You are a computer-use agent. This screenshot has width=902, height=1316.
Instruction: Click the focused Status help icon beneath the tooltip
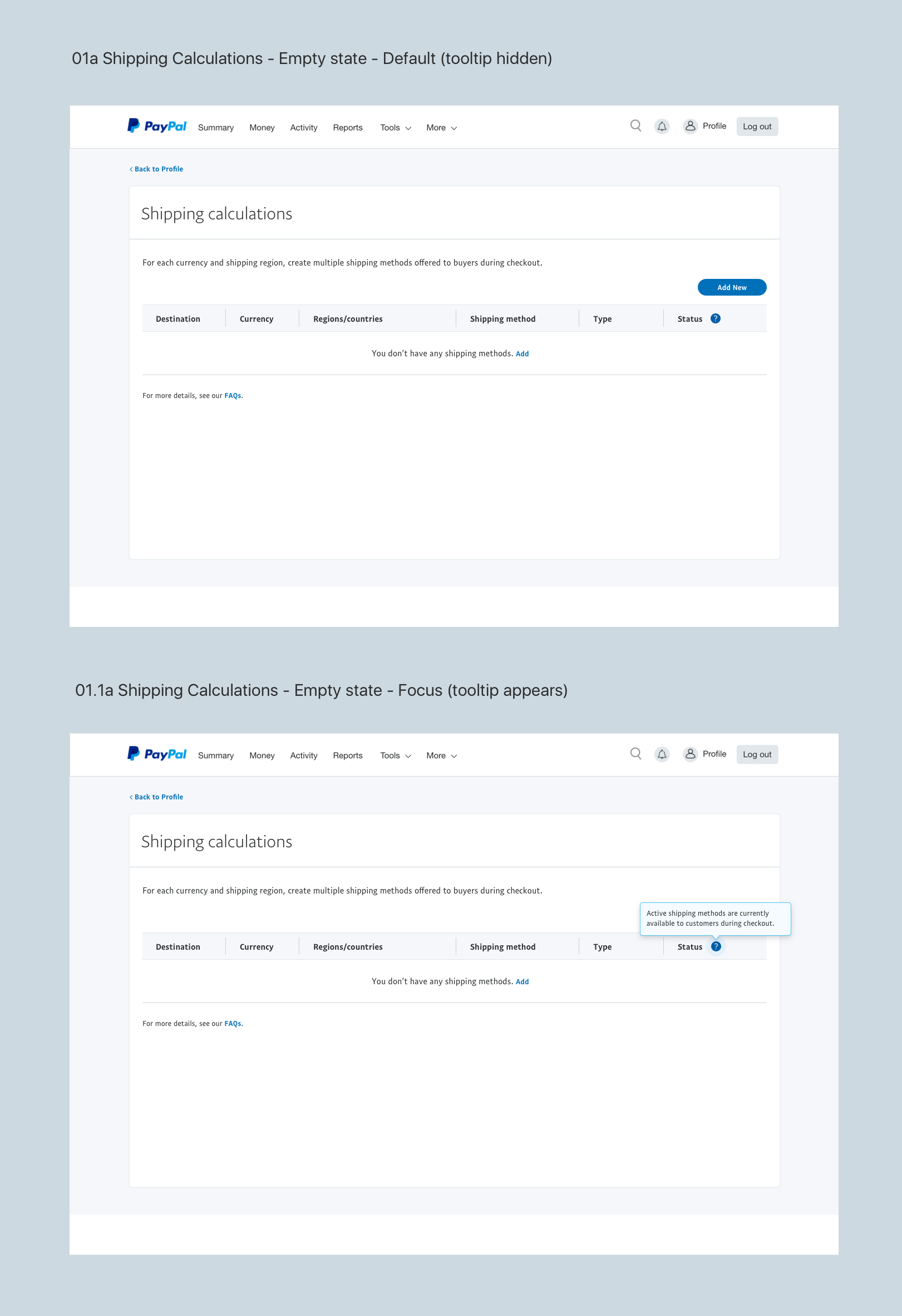click(x=716, y=946)
